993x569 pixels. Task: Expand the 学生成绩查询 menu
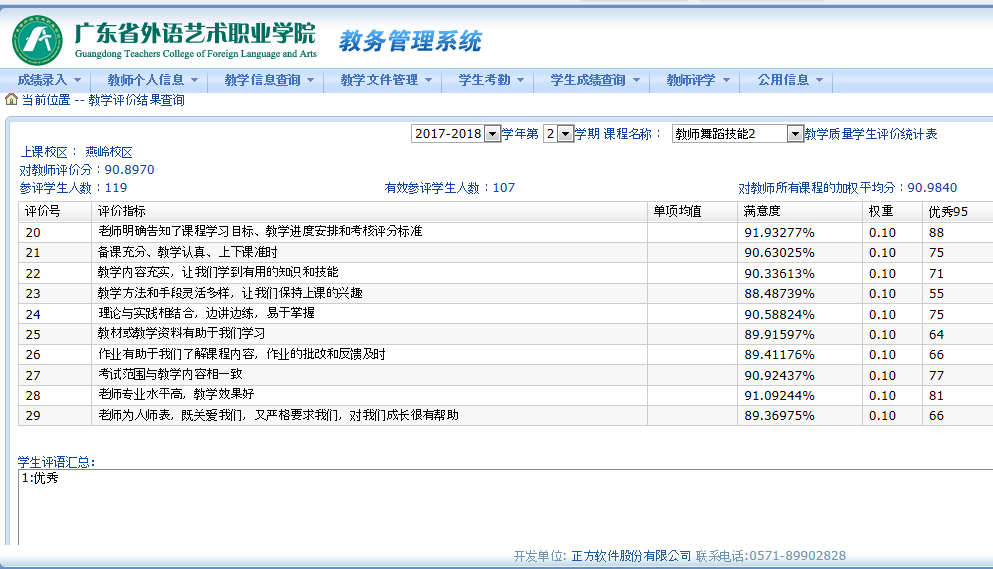click(594, 80)
